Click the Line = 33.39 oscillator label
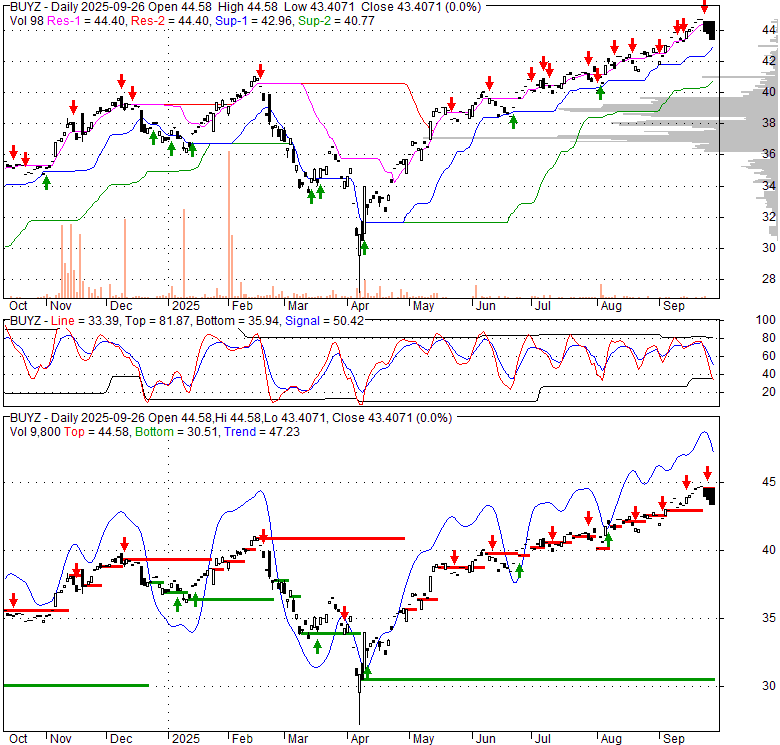 (x=85, y=321)
